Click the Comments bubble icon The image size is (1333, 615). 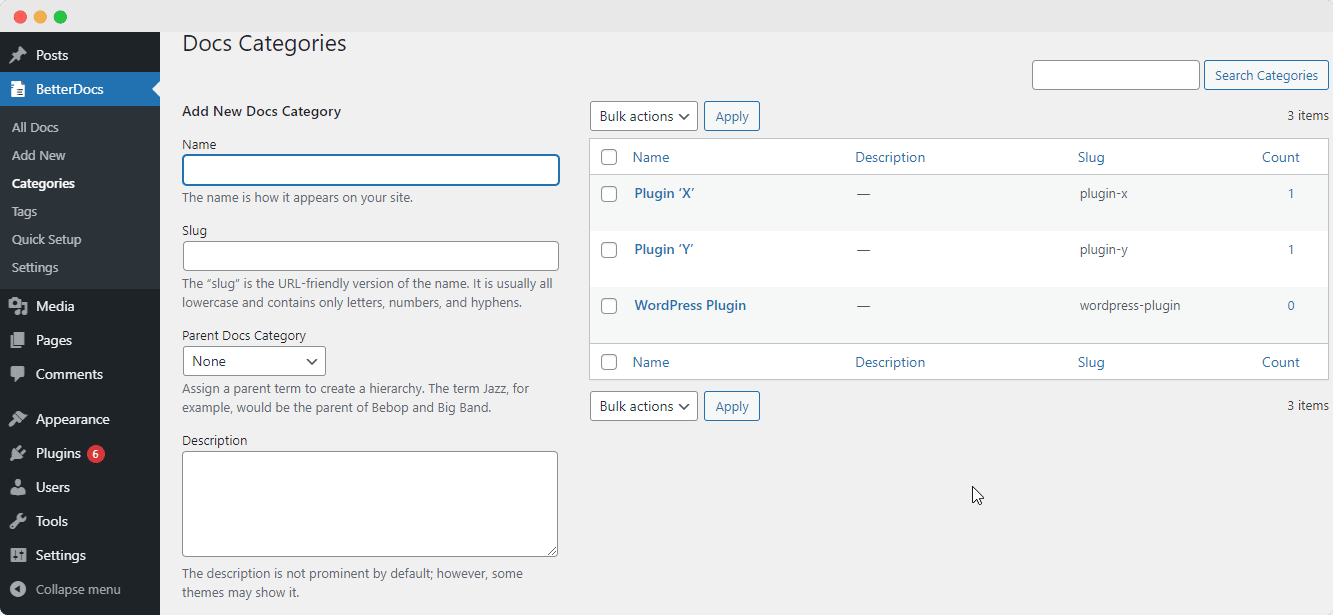[18, 374]
